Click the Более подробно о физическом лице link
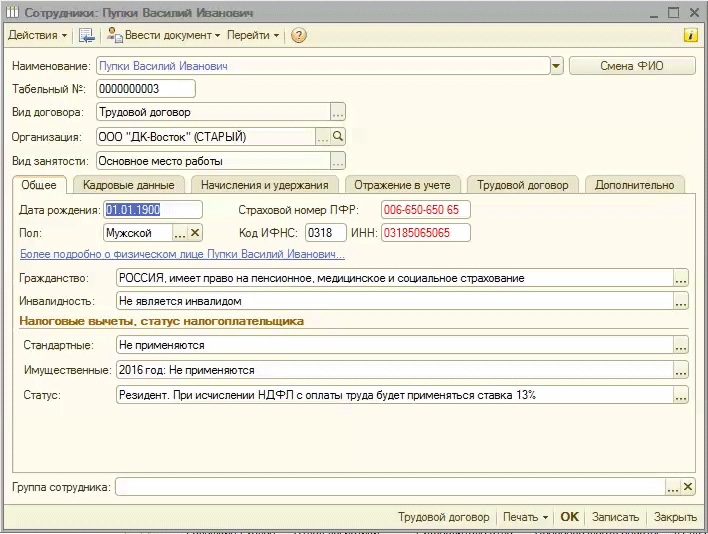The image size is (708, 534). (182, 255)
